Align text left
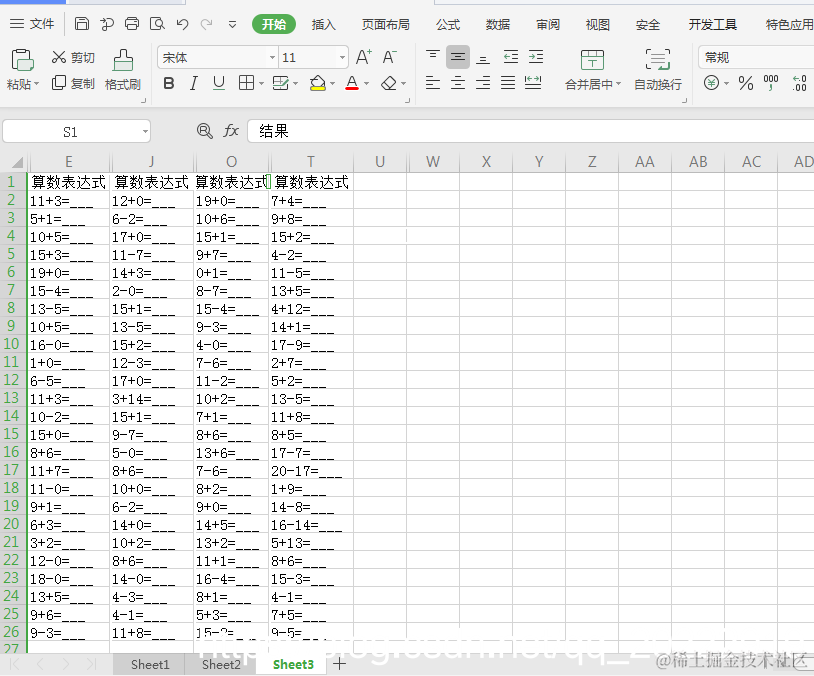 pos(432,83)
